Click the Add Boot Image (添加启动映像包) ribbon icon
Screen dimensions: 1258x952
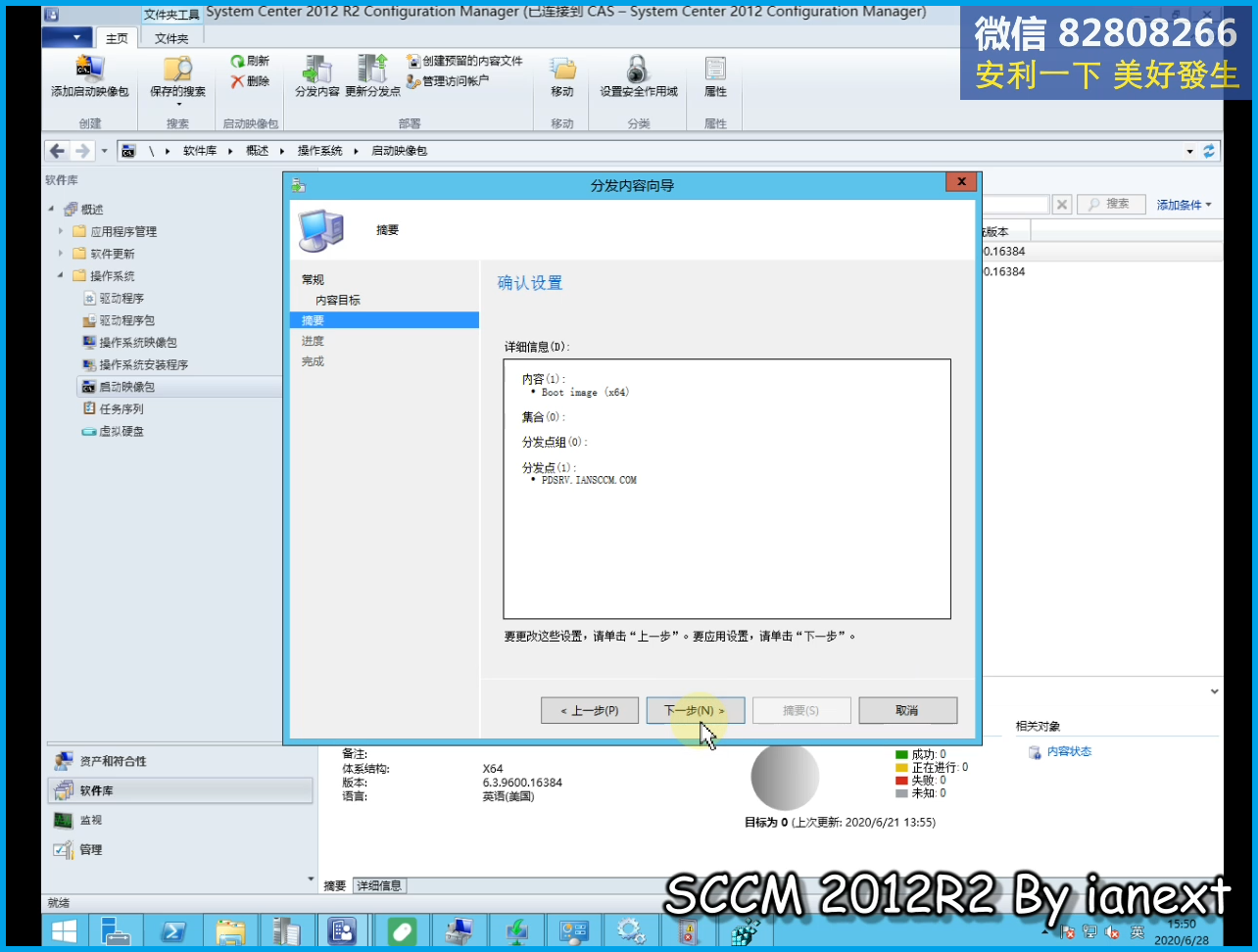tap(89, 76)
